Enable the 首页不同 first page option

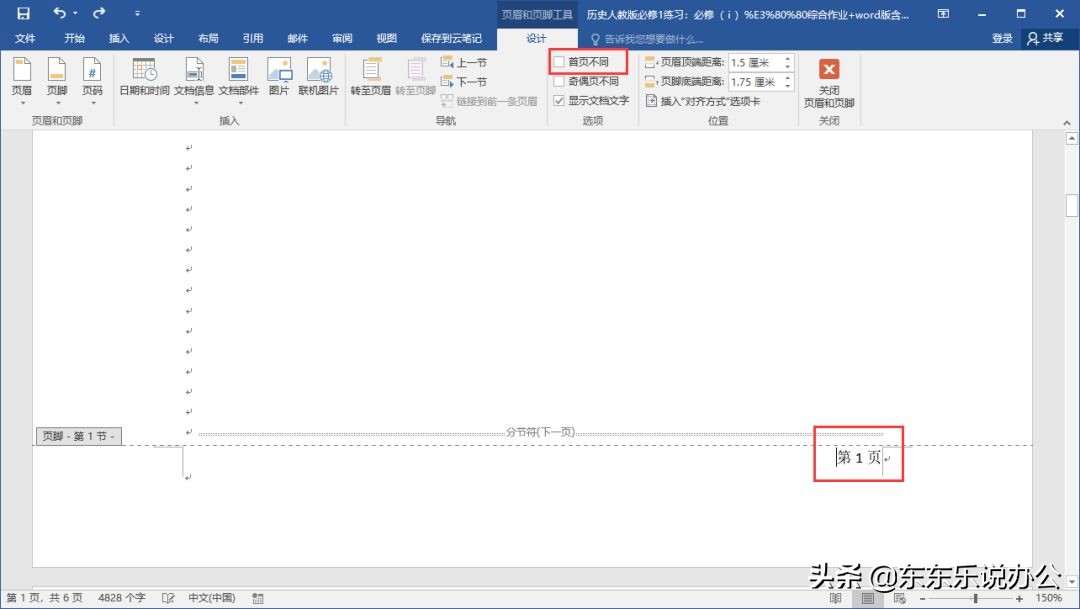[558, 61]
